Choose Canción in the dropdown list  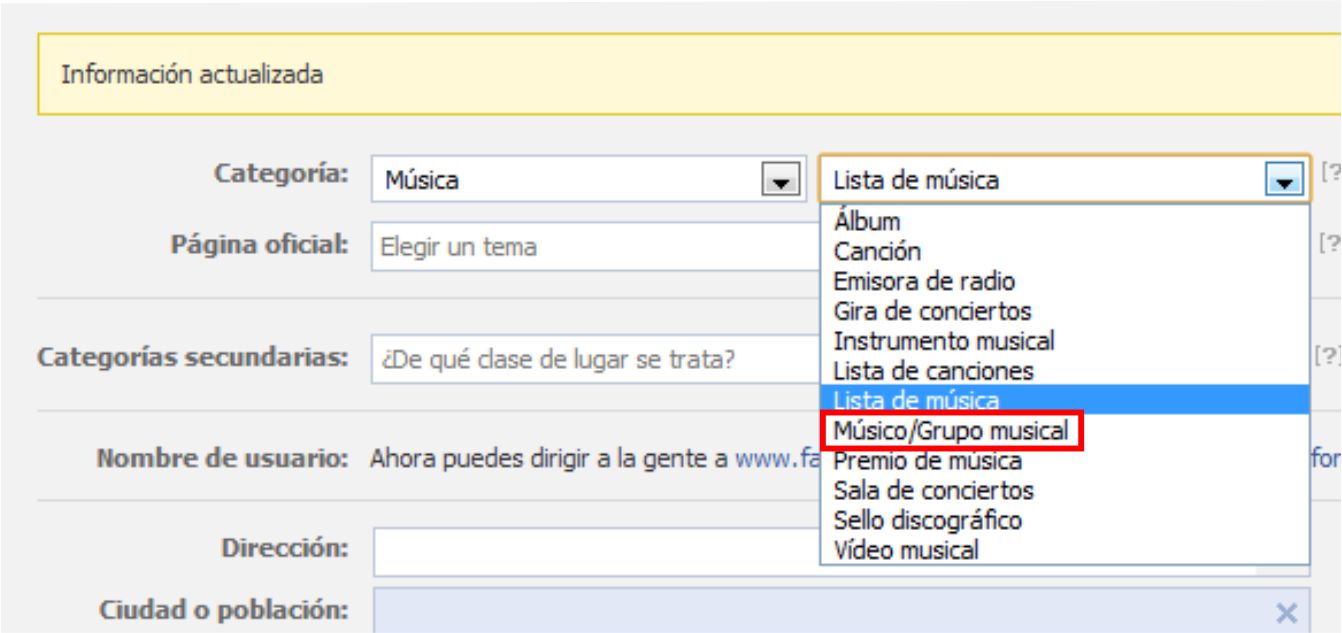(864, 251)
